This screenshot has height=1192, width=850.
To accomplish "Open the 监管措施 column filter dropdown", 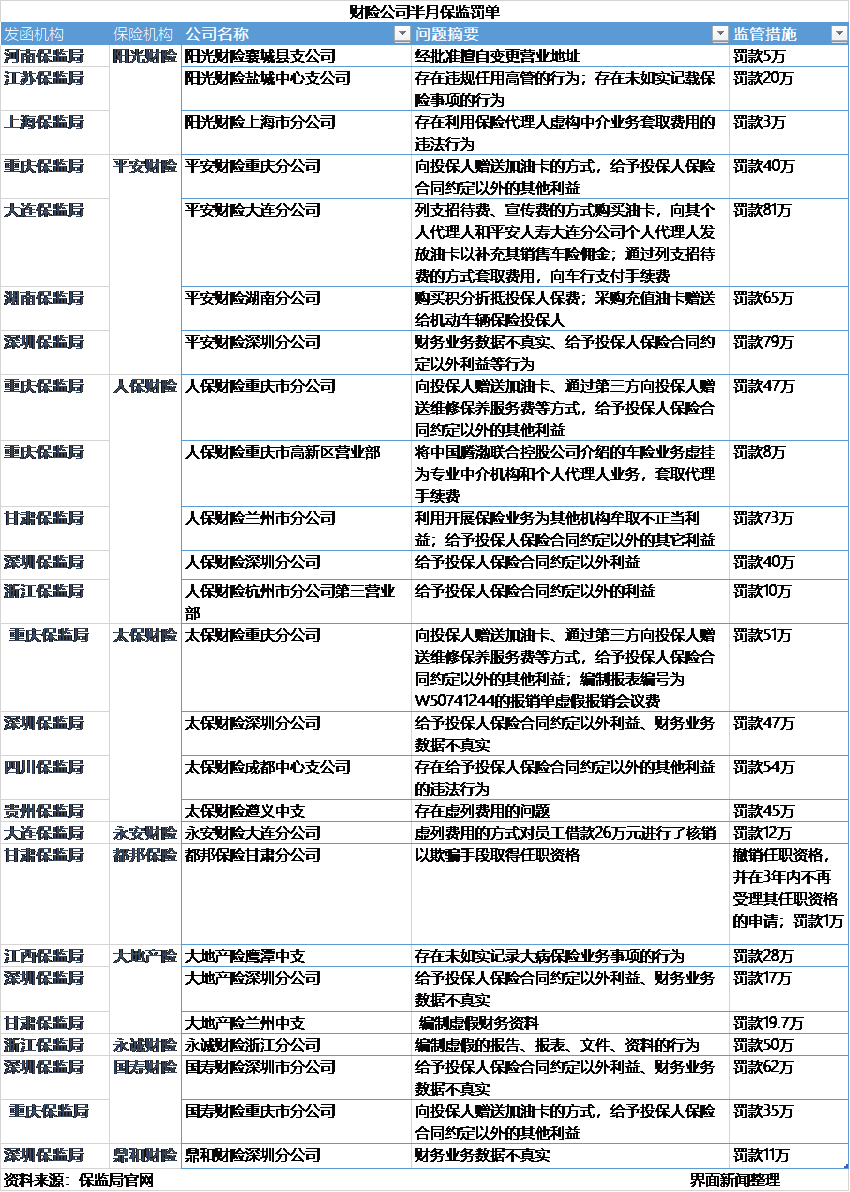I will pyautogui.click(x=839, y=34).
